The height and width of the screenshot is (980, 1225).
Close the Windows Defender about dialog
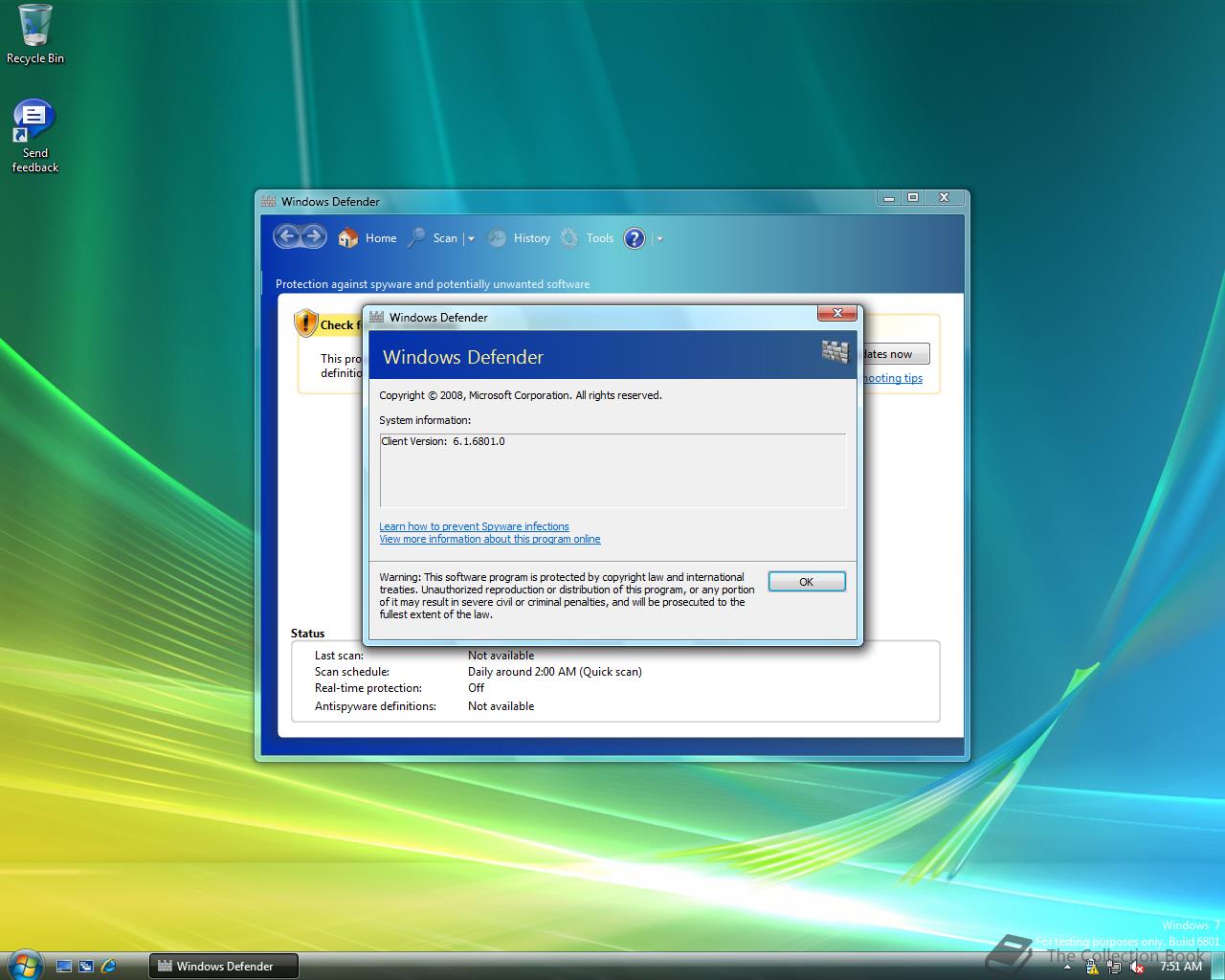[836, 313]
